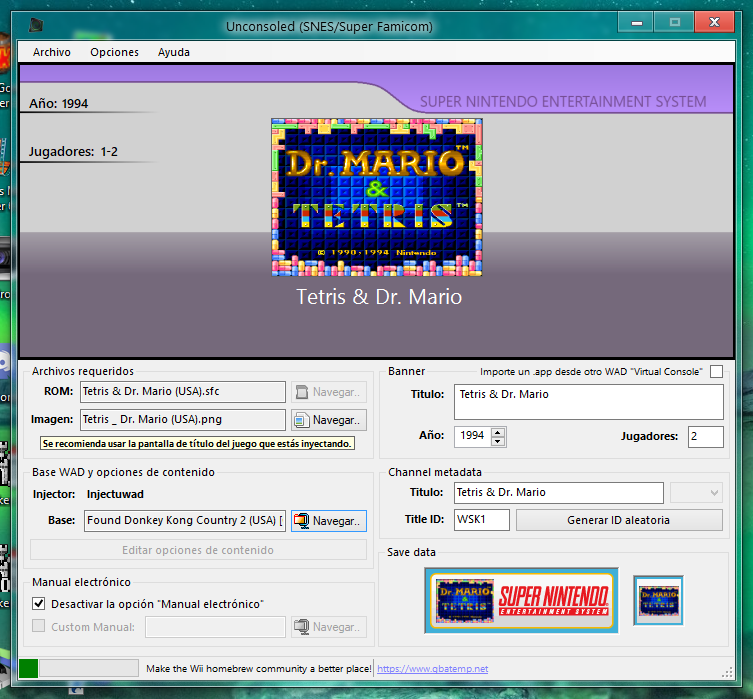Click the yellow title screen recommendation note
Image resolution: width=753 pixels, height=699 pixels.
coord(197,444)
